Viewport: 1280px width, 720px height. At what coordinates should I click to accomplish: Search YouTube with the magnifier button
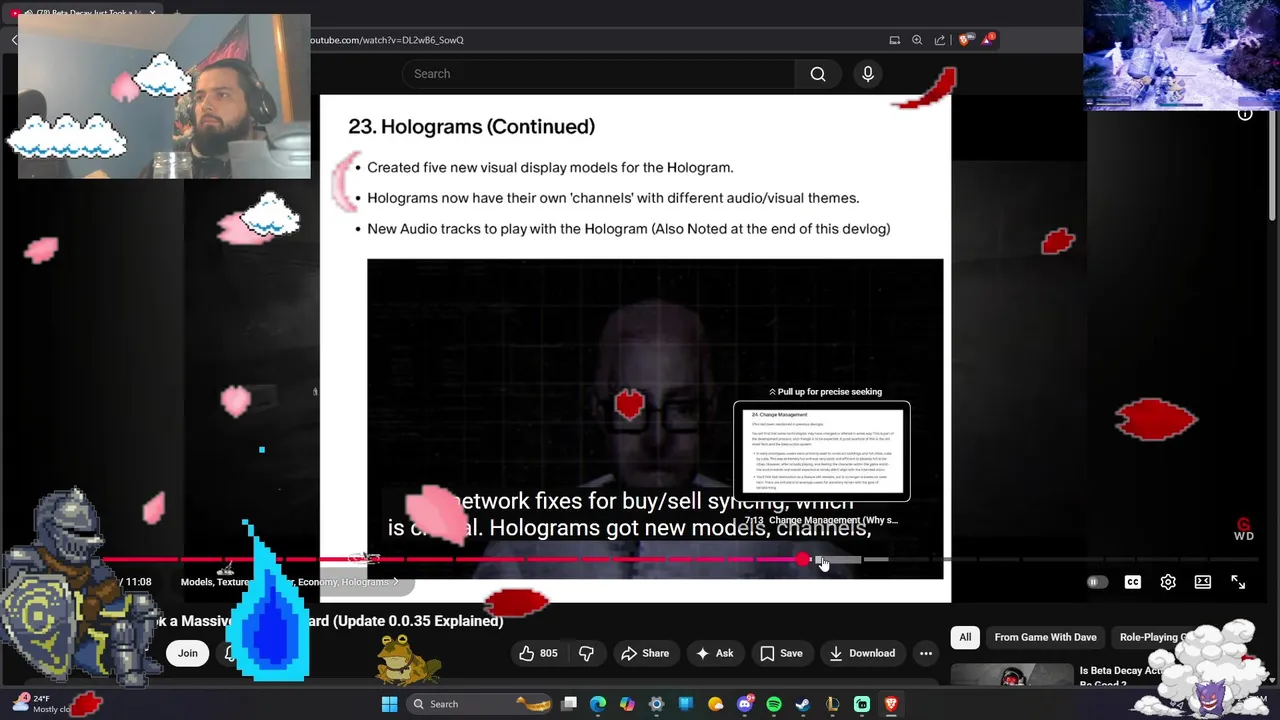818,74
